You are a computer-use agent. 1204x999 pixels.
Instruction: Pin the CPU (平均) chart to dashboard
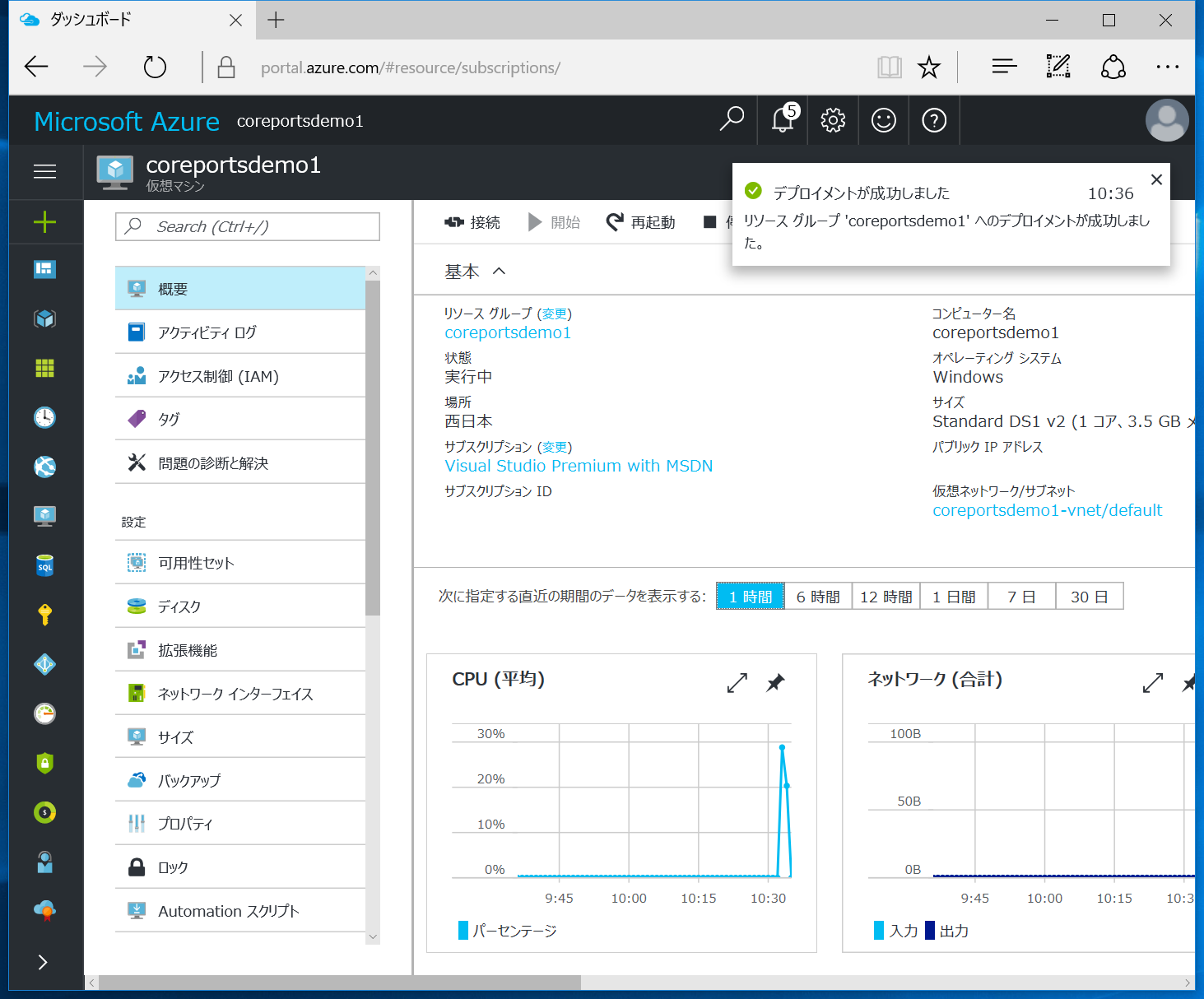[x=775, y=682]
